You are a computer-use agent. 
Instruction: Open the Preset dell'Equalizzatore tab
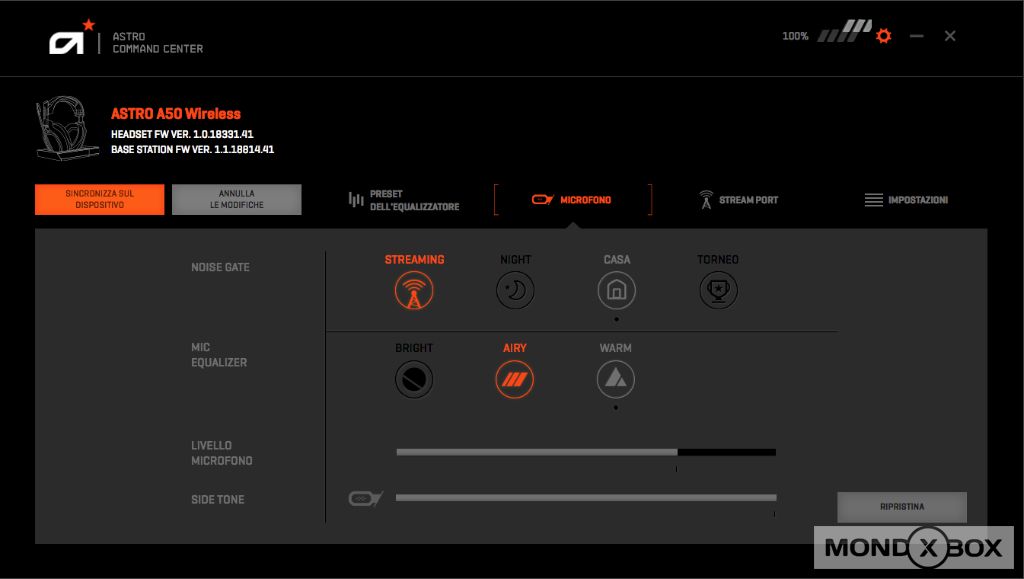click(x=403, y=200)
